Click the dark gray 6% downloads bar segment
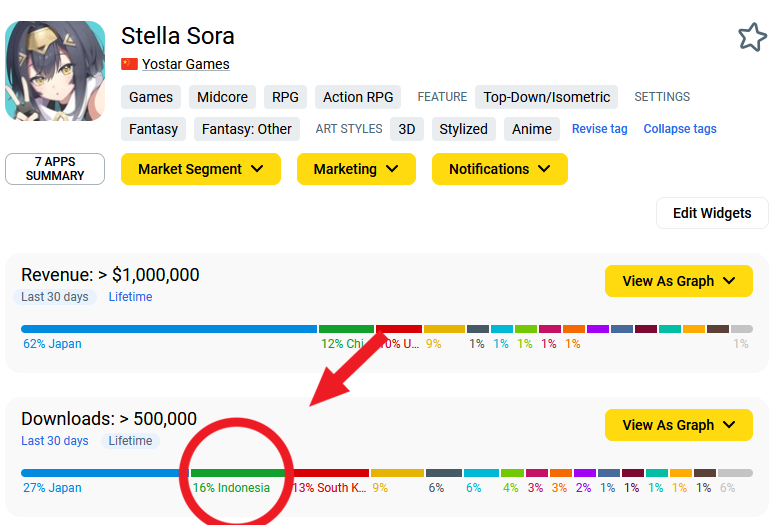The height and width of the screenshot is (525, 778). coord(444,473)
